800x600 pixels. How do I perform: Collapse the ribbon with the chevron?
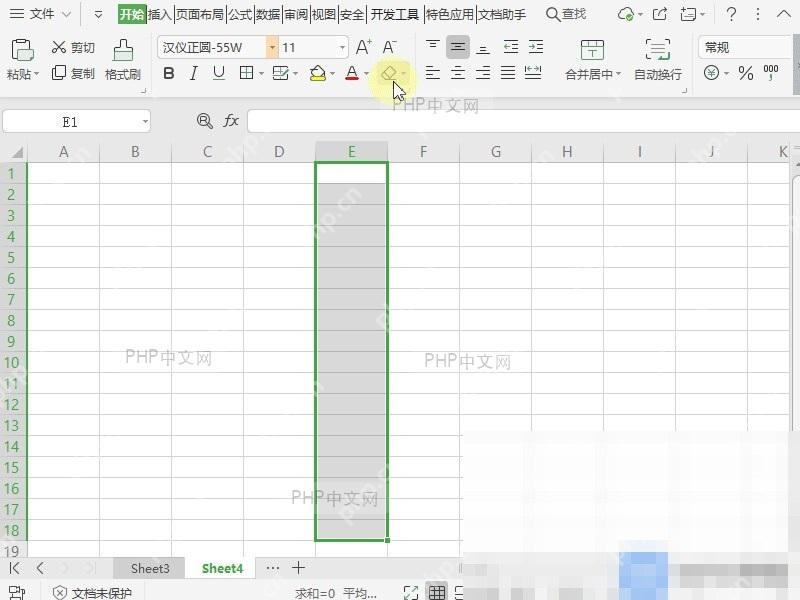click(x=784, y=14)
